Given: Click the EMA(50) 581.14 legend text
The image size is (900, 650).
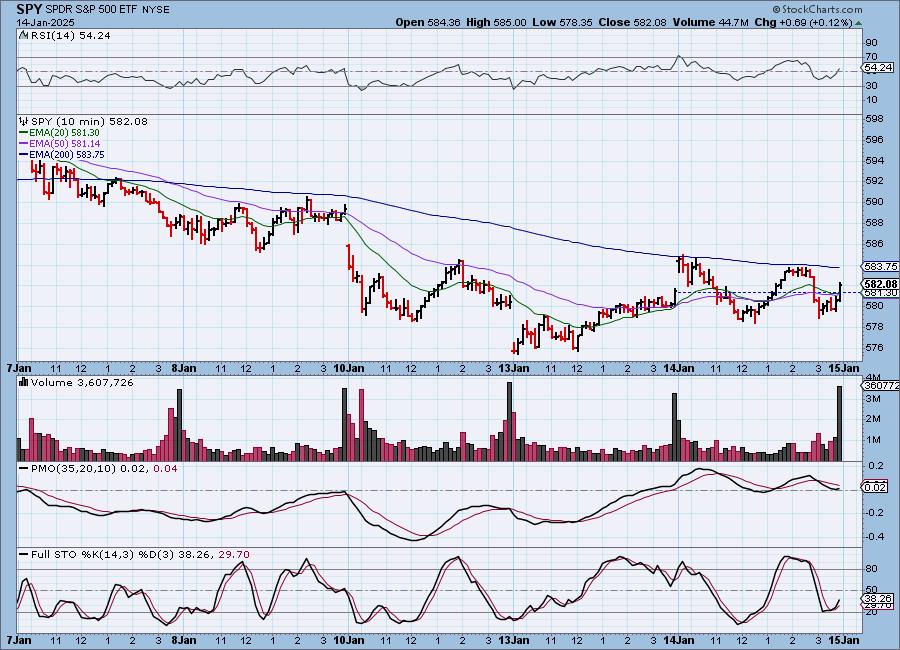Looking at the screenshot, I should click(64, 144).
